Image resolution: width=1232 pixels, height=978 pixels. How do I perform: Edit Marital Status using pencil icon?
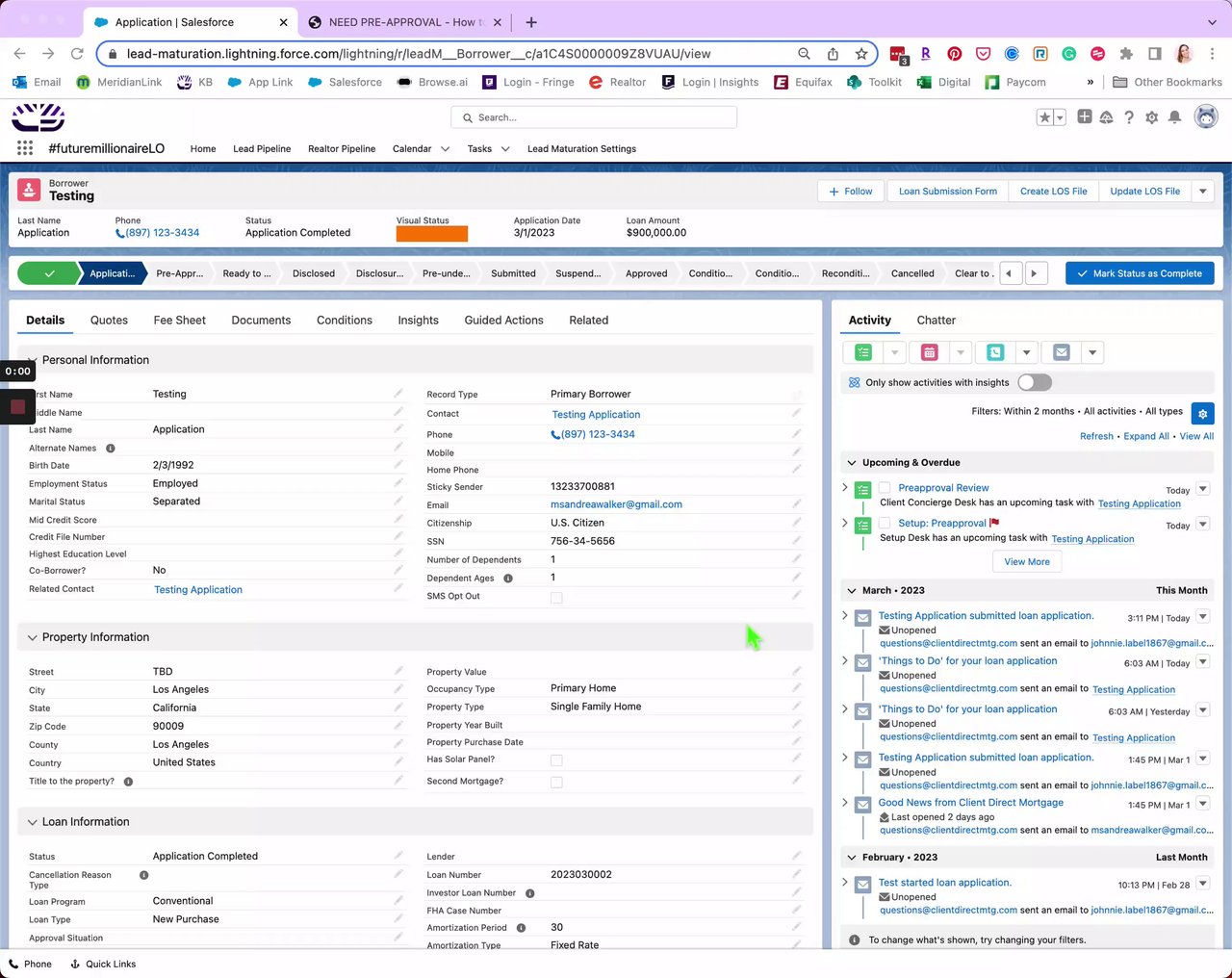(398, 501)
